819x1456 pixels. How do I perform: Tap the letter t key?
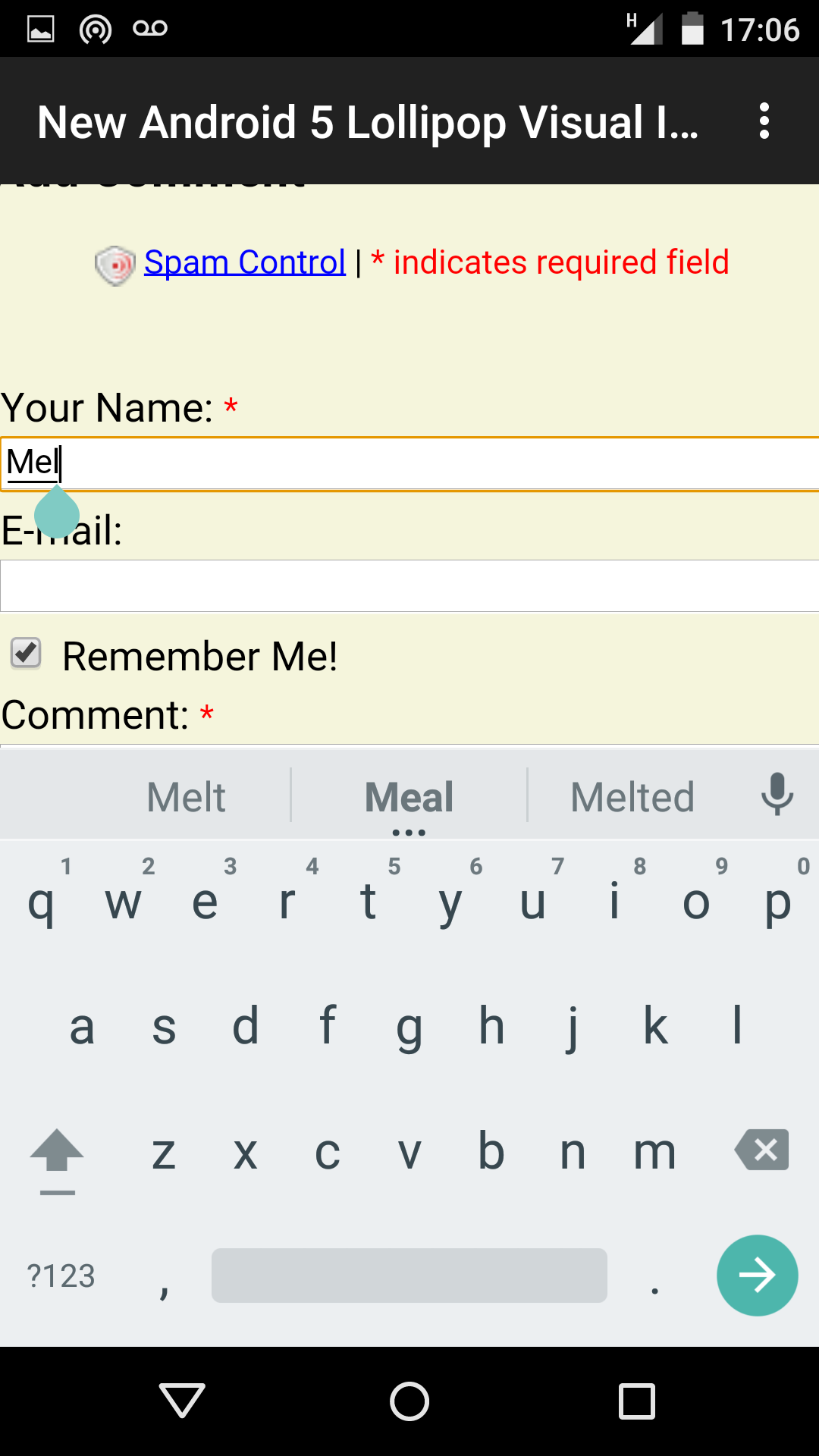coord(369,901)
